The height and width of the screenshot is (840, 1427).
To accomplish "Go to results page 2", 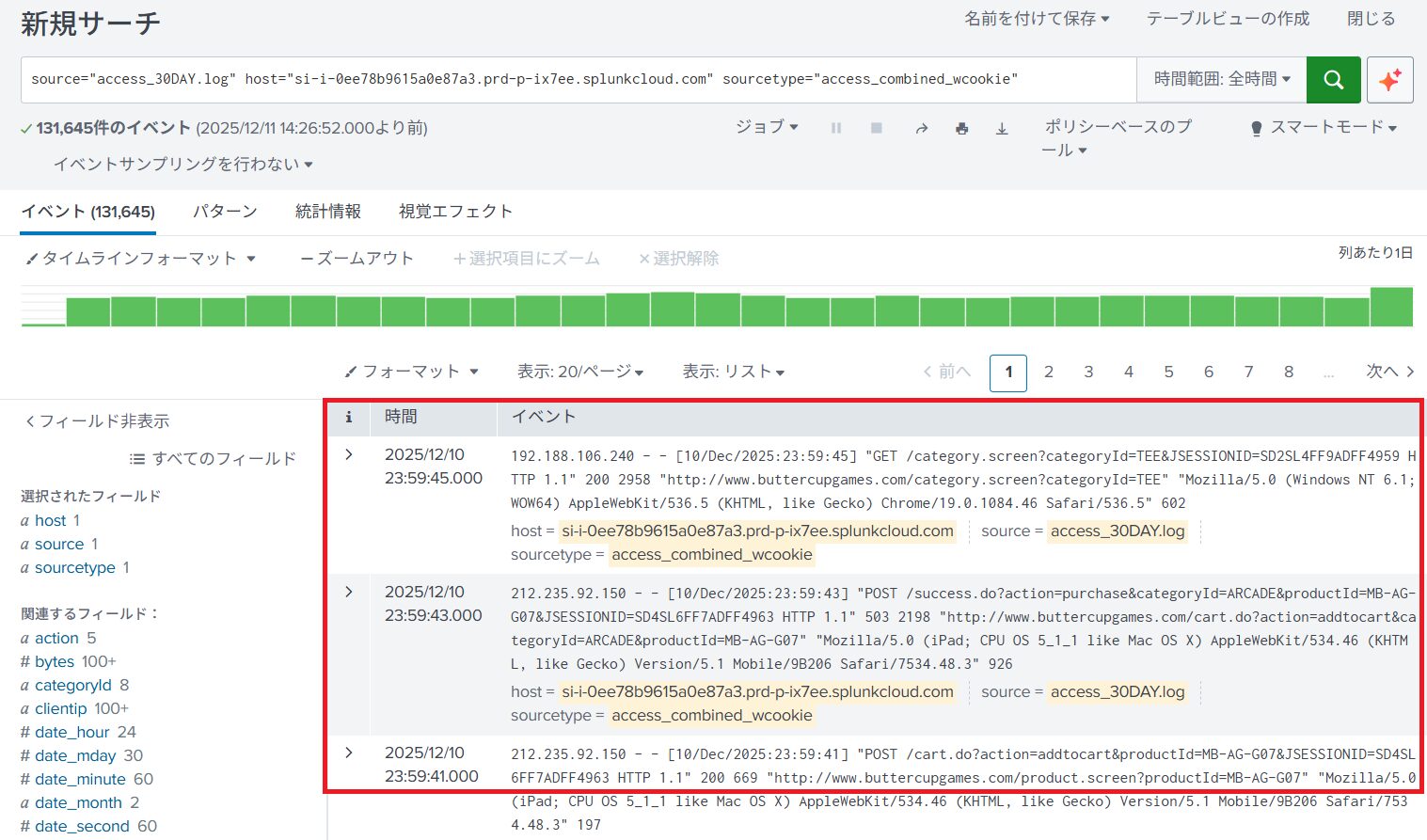I will coord(1048,372).
